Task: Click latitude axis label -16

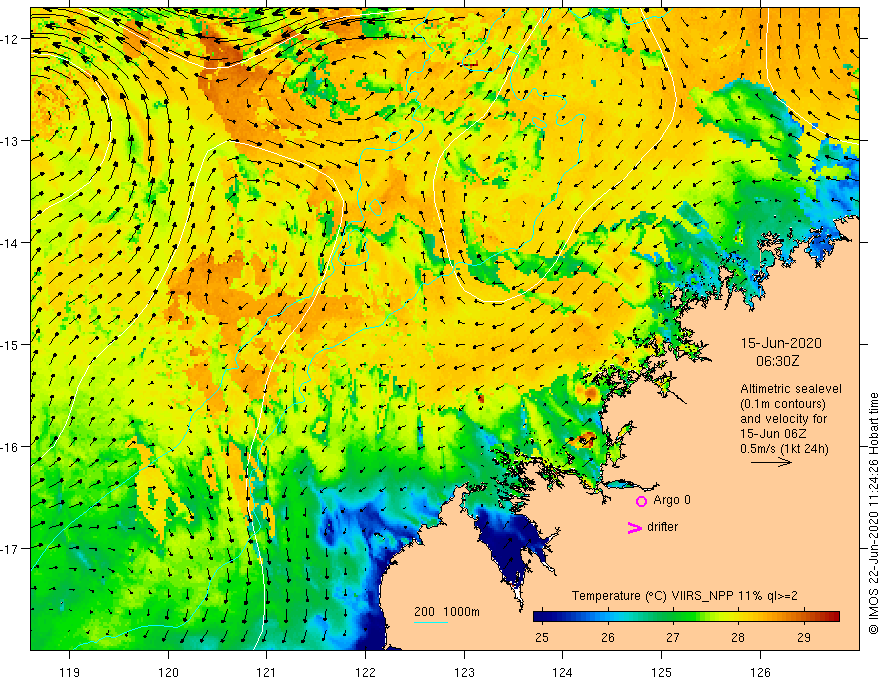Action: tap(10, 447)
